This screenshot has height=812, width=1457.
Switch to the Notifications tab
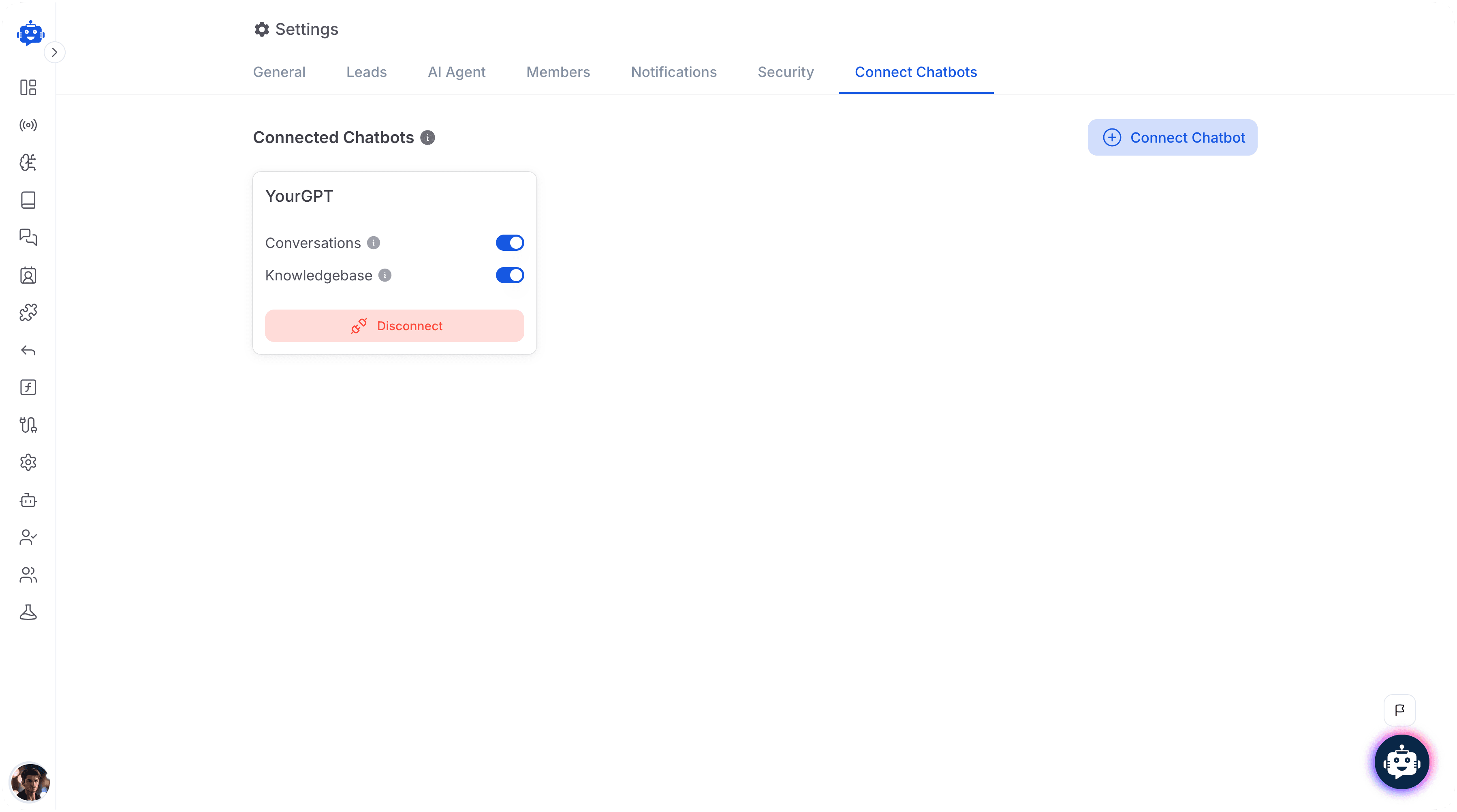(x=674, y=72)
